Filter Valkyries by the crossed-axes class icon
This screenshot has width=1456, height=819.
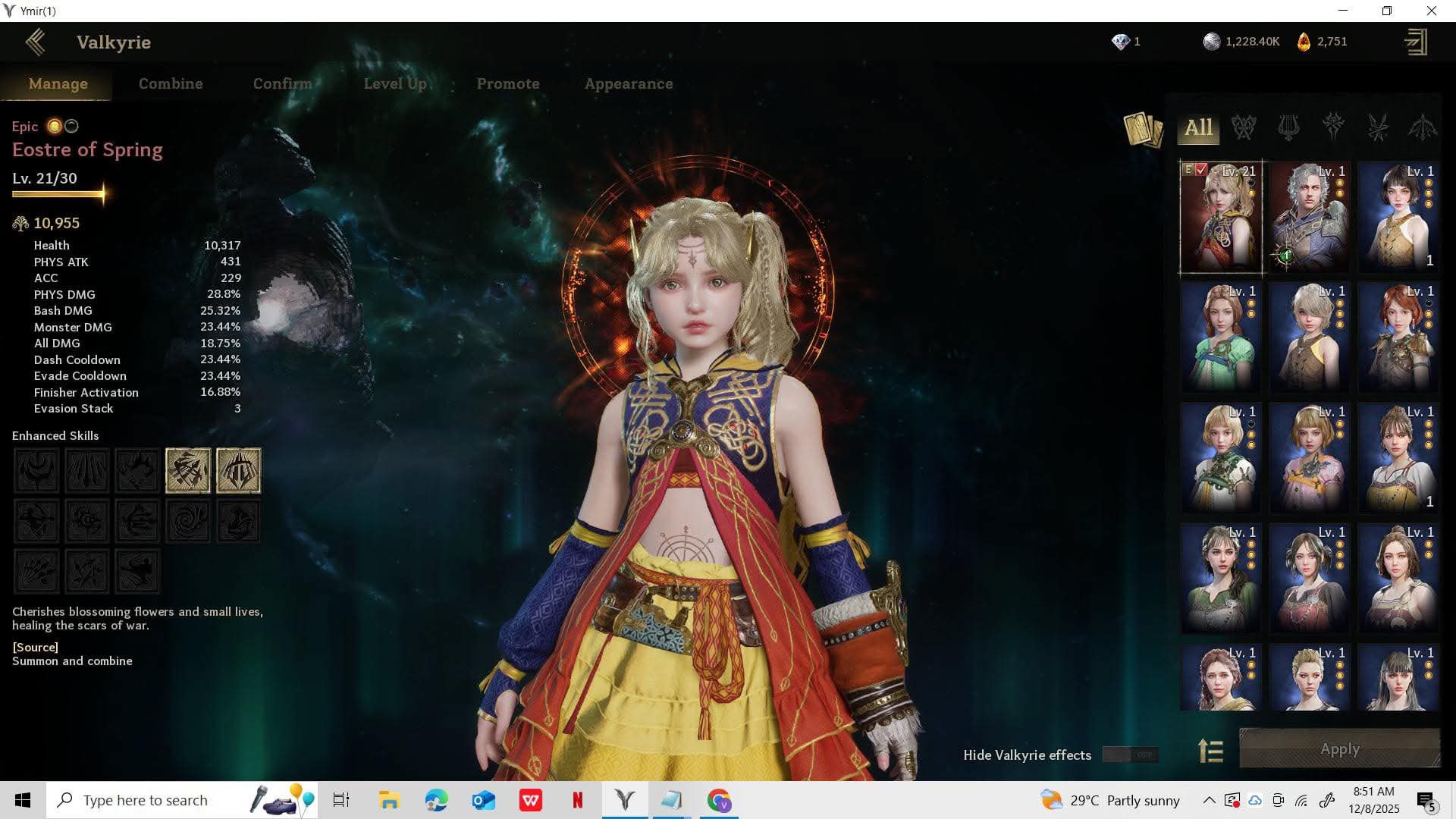pyautogui.click(x=1244, y=127)
